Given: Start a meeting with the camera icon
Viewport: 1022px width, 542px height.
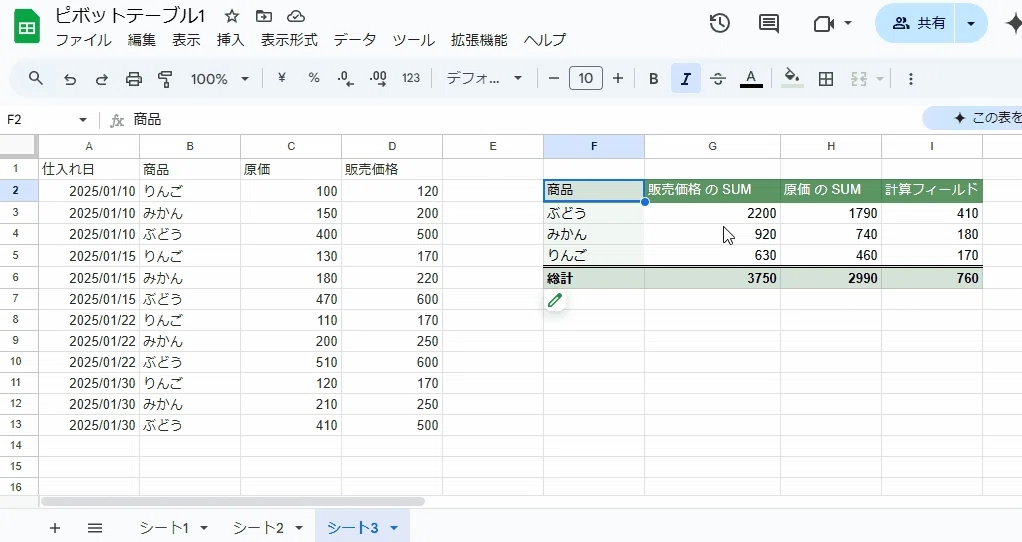Looking at the screenshot, I should click(x=824, y=24).
